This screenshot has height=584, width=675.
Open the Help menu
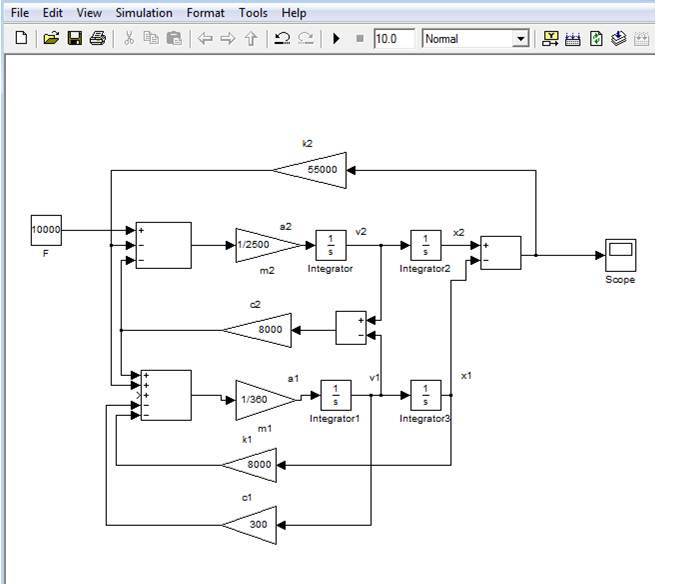click(294, 13)
